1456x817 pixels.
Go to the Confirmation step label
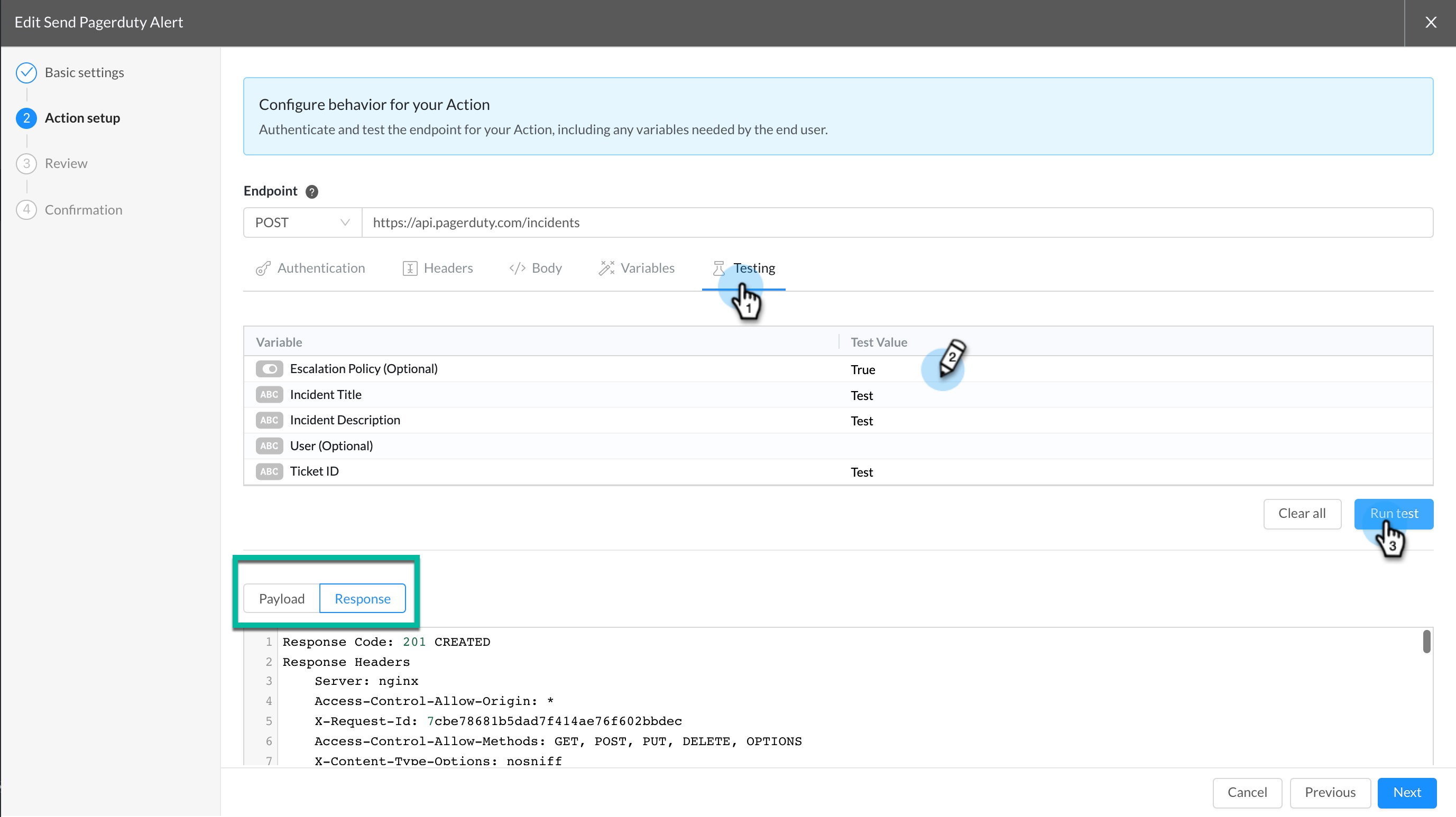(84, 210)
